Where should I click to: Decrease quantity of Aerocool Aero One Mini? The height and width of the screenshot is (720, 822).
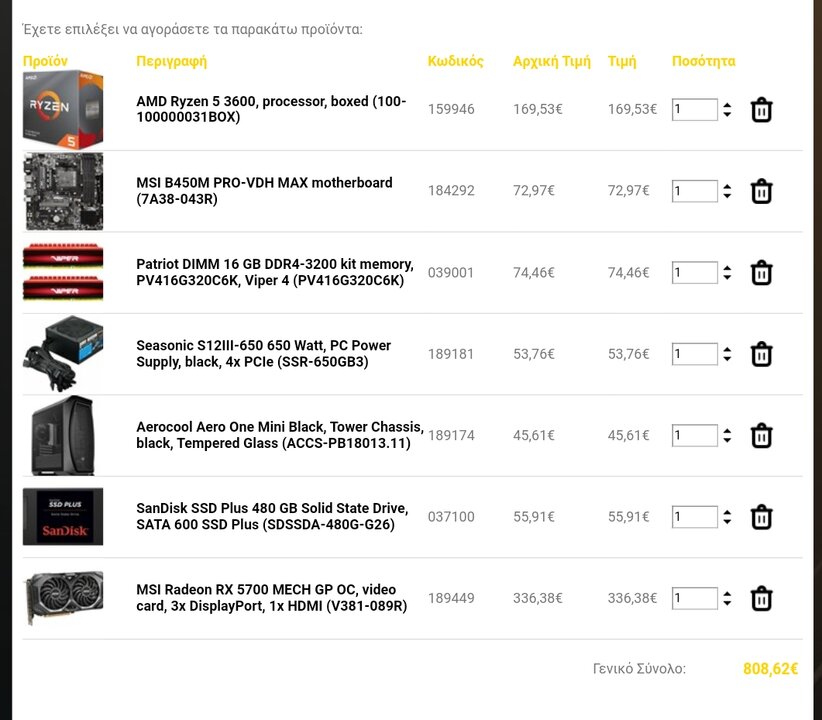pos(727,439)
